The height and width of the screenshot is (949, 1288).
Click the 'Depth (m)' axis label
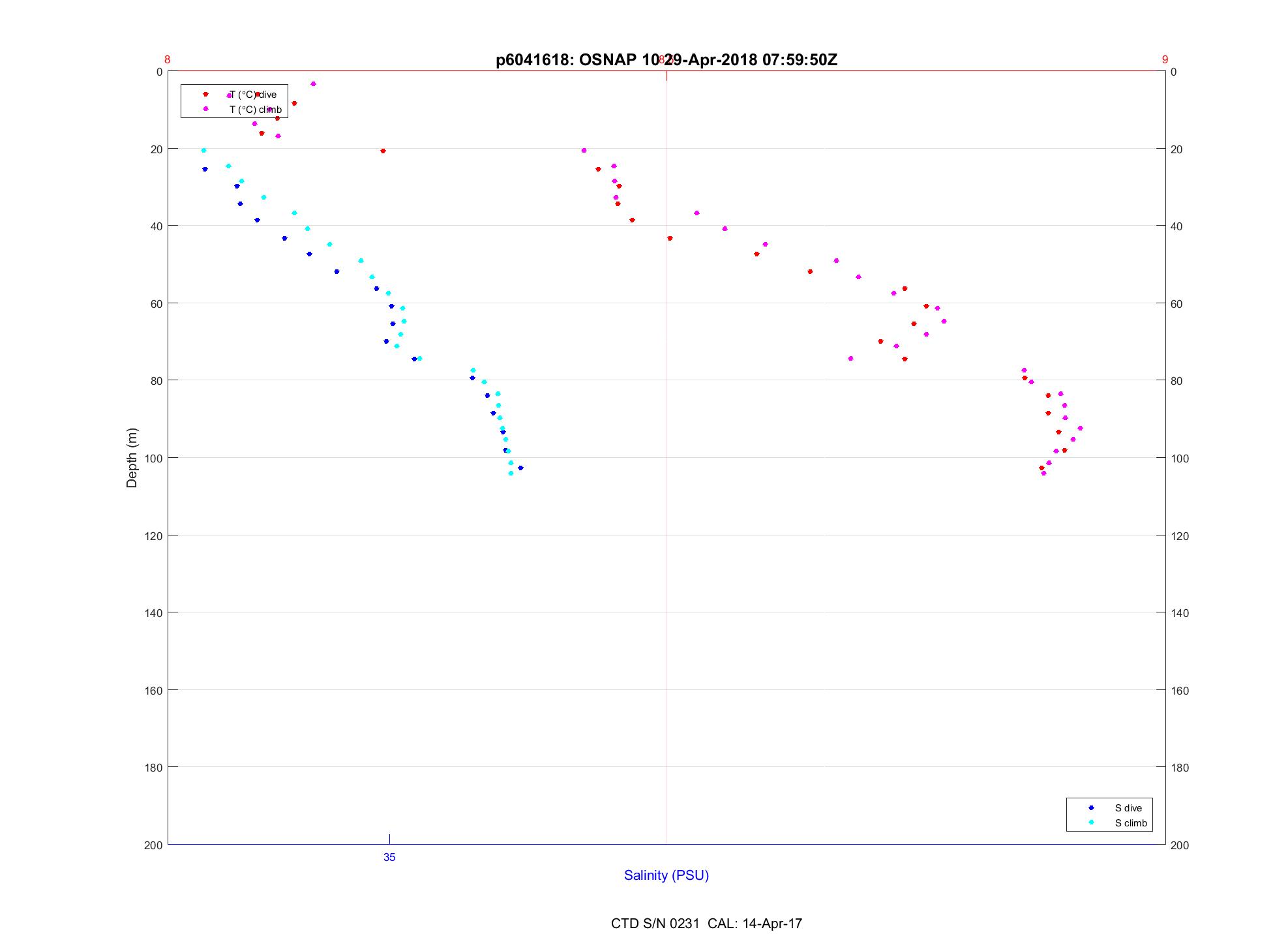click(132, 458)
